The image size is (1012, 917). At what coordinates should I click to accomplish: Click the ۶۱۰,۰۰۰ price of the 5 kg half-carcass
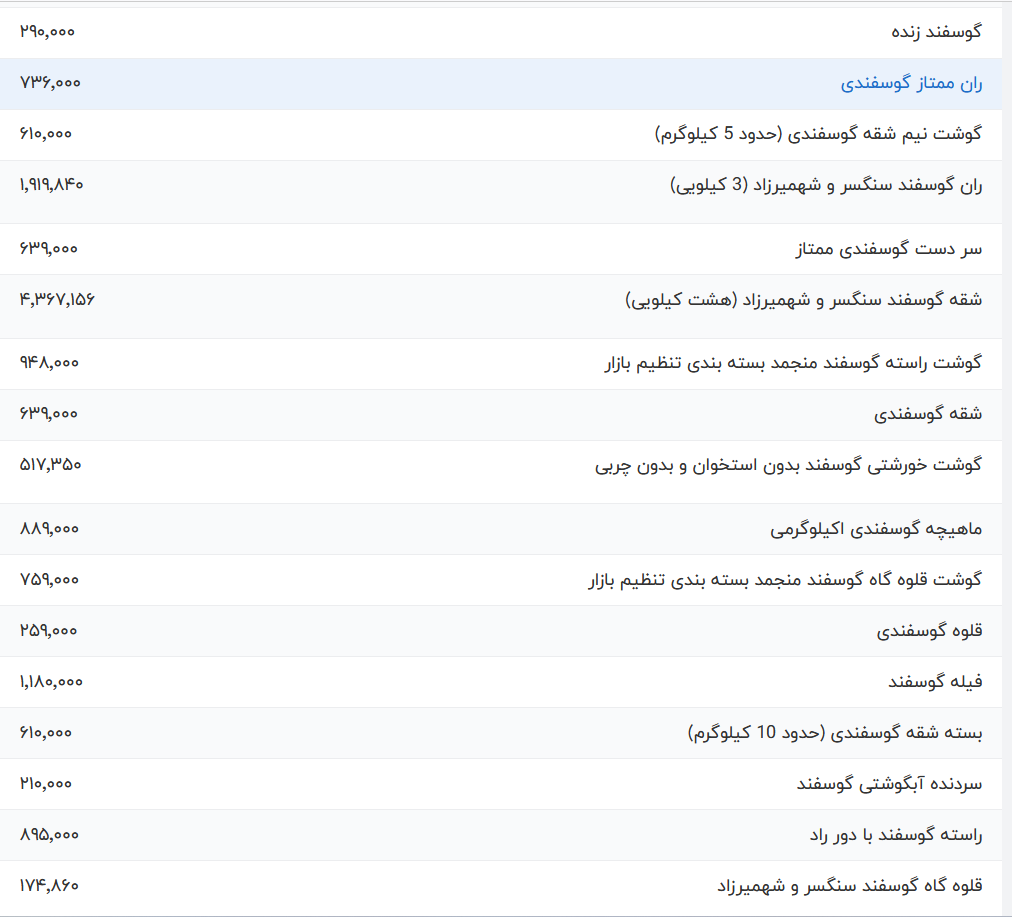point(46,134)
